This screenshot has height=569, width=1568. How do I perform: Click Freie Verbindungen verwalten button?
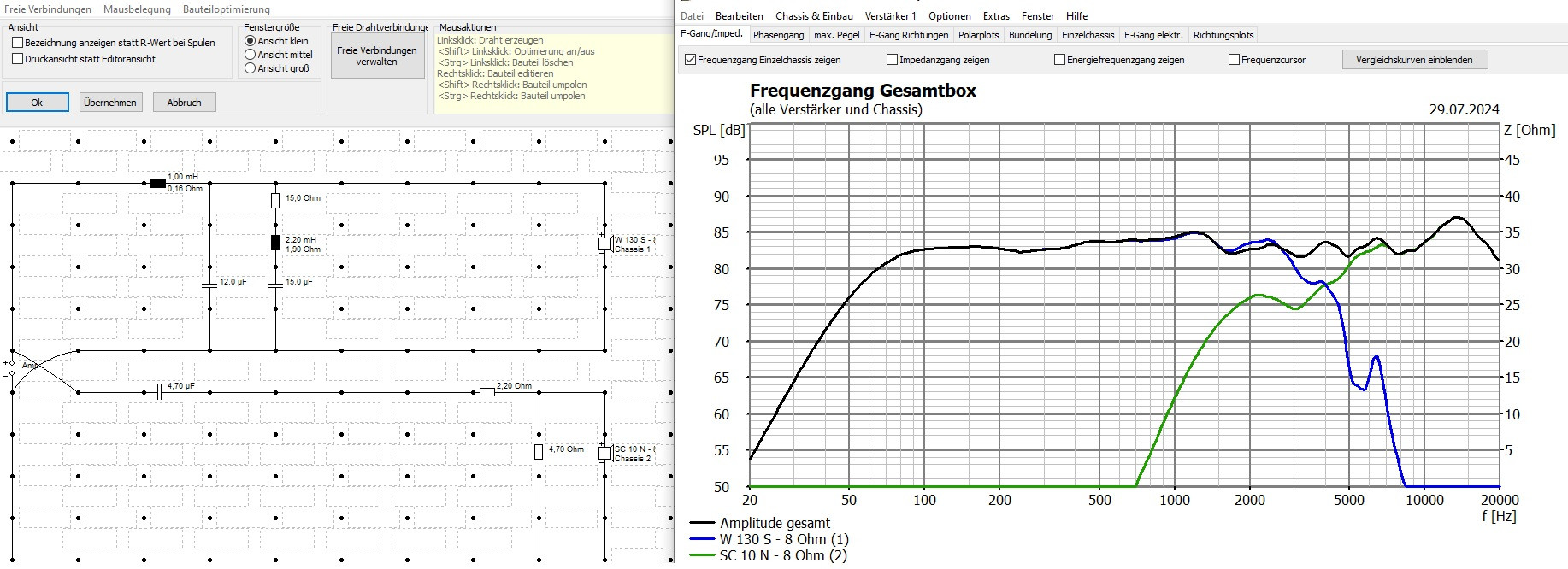[376, 56]
